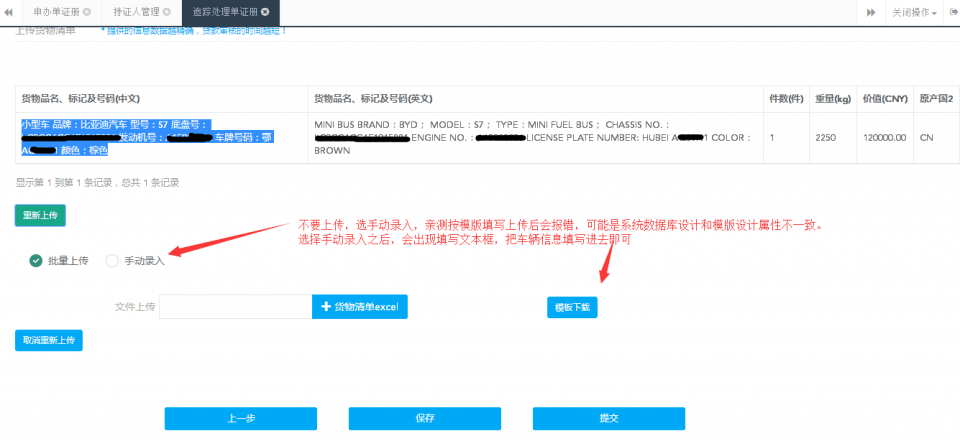Switch to the 申办单证册 tab
The height and width of the screenshot is (441, 960).
pos(55,12)
